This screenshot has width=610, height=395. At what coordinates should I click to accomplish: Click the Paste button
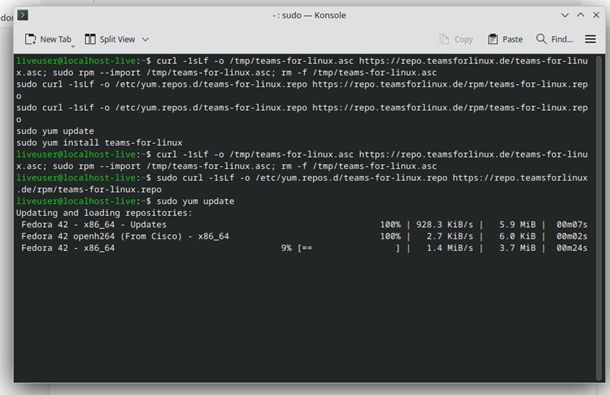[x=505, y=39]
